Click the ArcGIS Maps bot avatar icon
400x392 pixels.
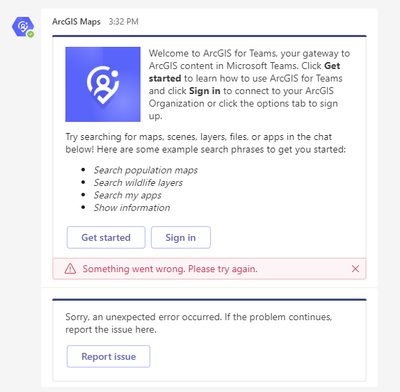[x=23, y=27]
